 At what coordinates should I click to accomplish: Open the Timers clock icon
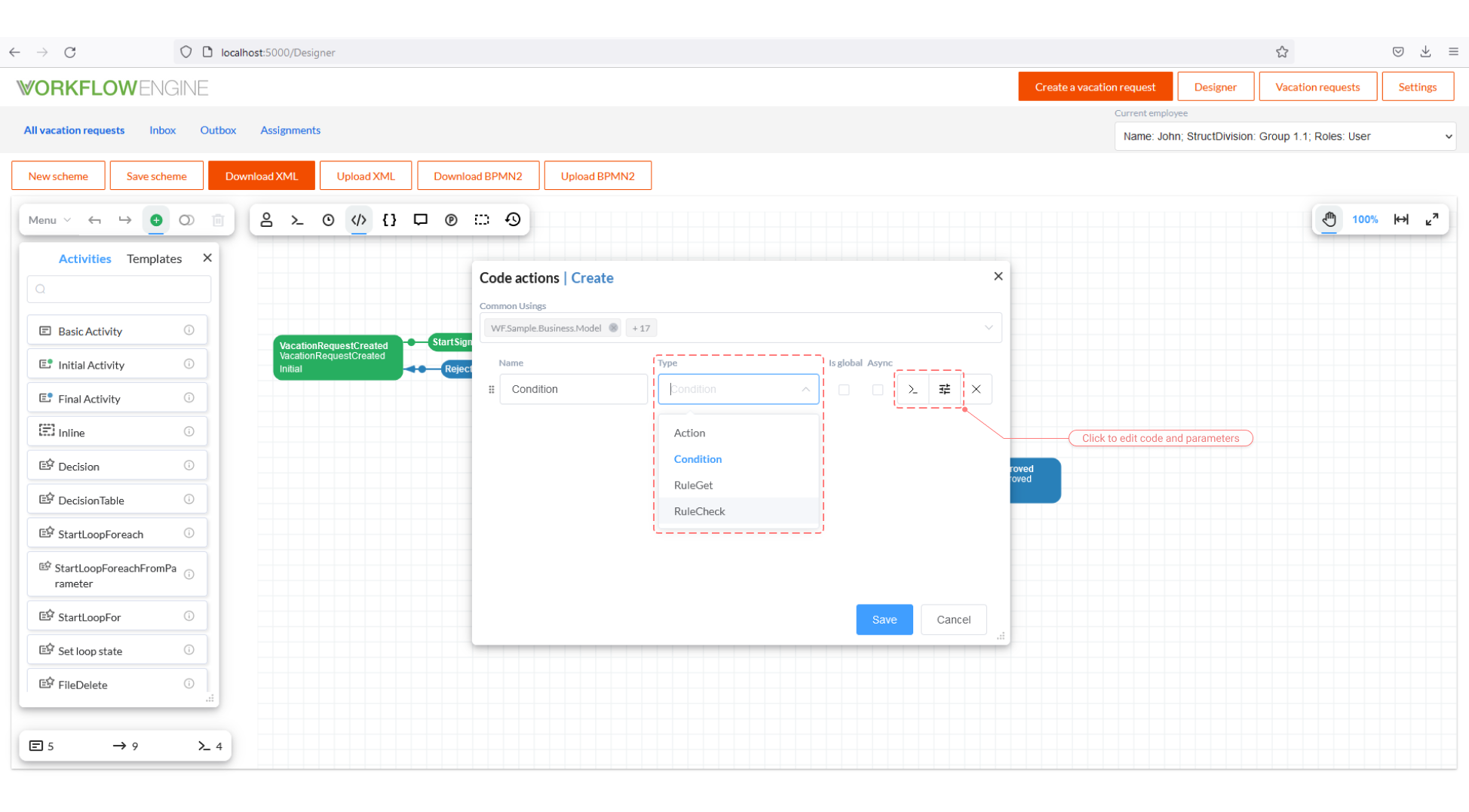click(x=328, y=219)
